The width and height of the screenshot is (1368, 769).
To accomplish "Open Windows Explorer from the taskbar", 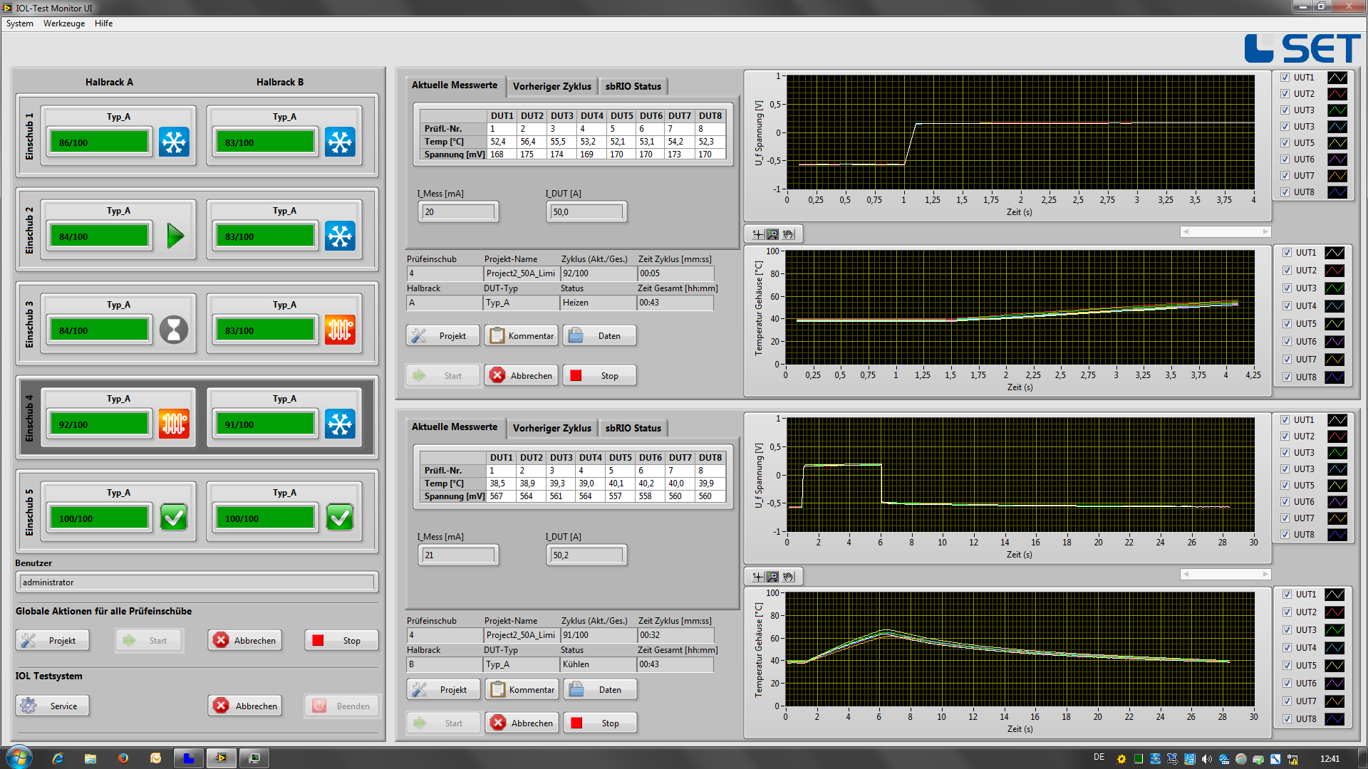I will click(x=90, y=759).
